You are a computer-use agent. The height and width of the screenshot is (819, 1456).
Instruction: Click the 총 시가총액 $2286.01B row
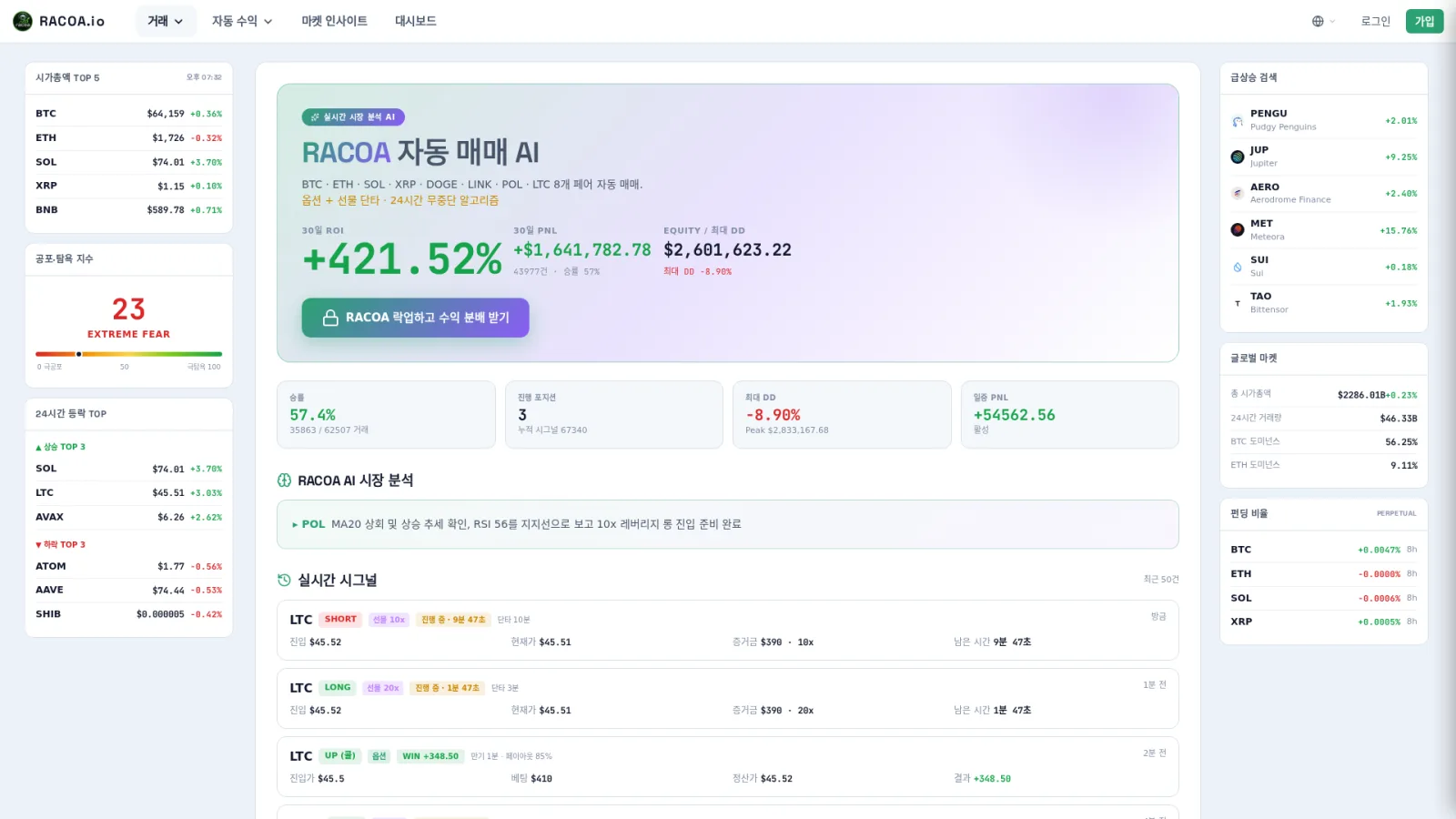(x=1324, y=394)
